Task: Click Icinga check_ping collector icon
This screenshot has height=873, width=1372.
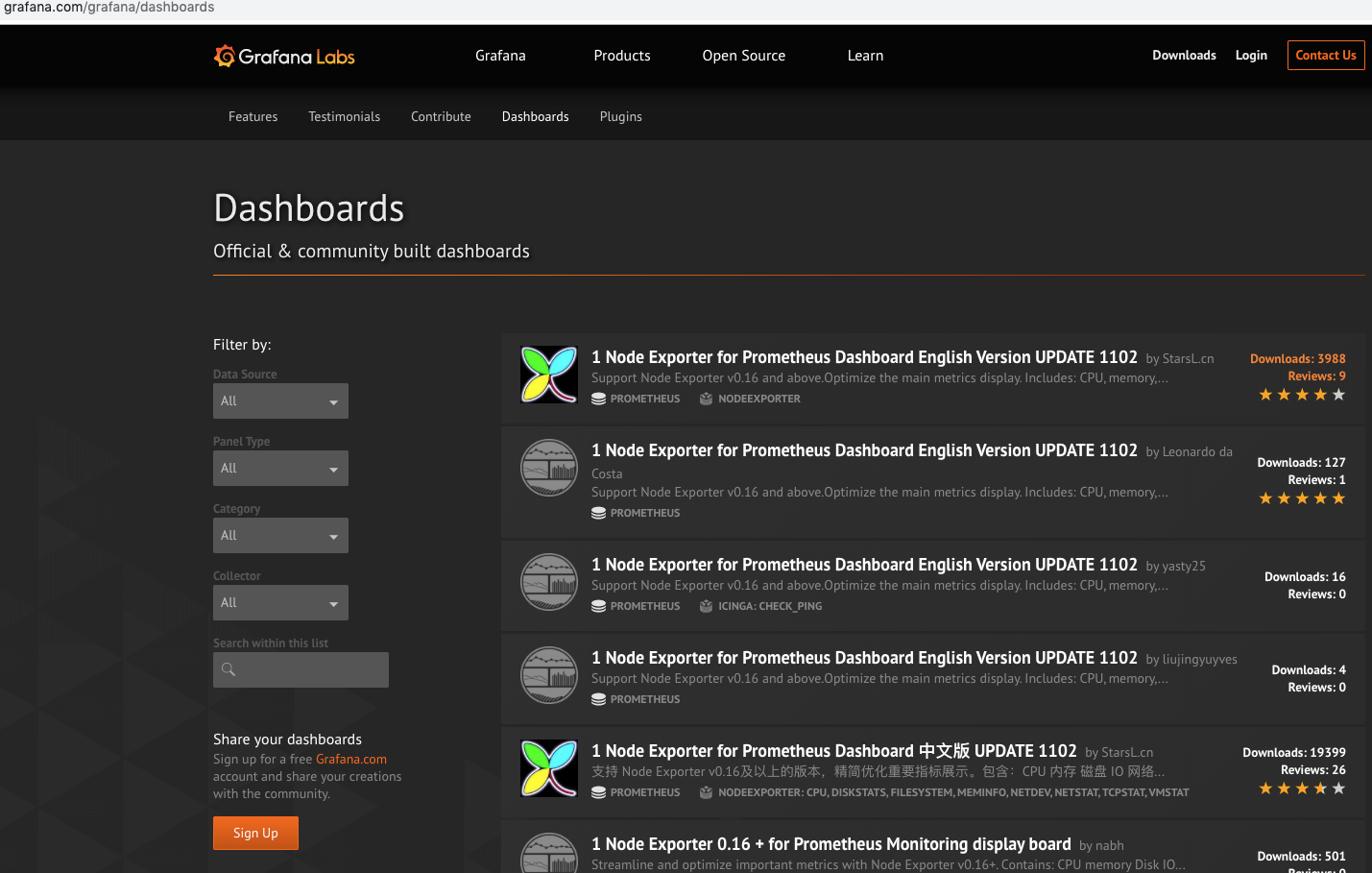Action: click(706, 606)
